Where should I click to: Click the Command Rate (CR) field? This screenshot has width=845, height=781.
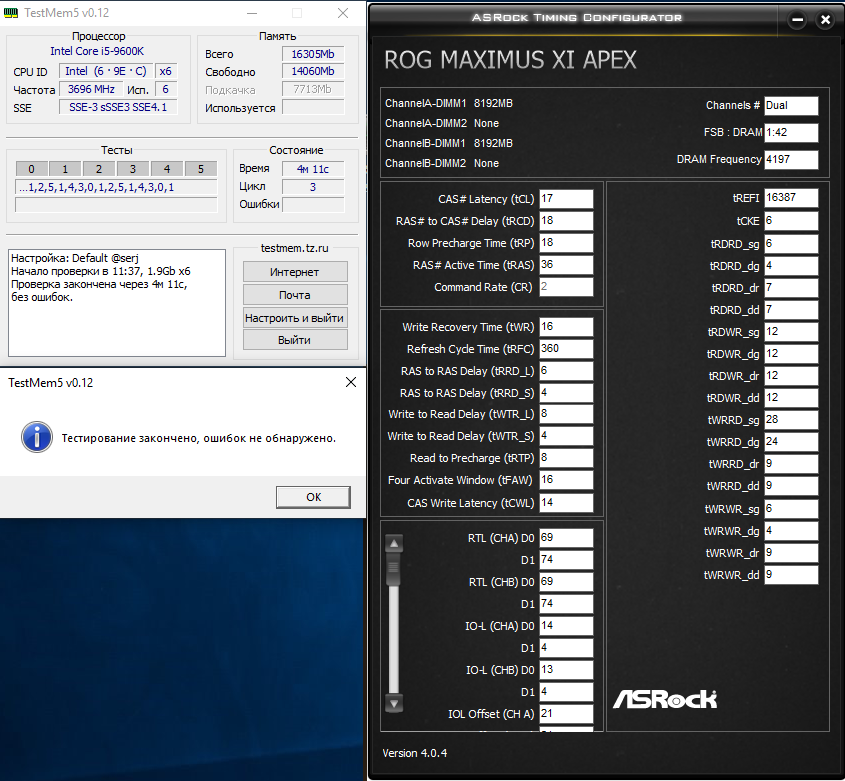[566, 287]
